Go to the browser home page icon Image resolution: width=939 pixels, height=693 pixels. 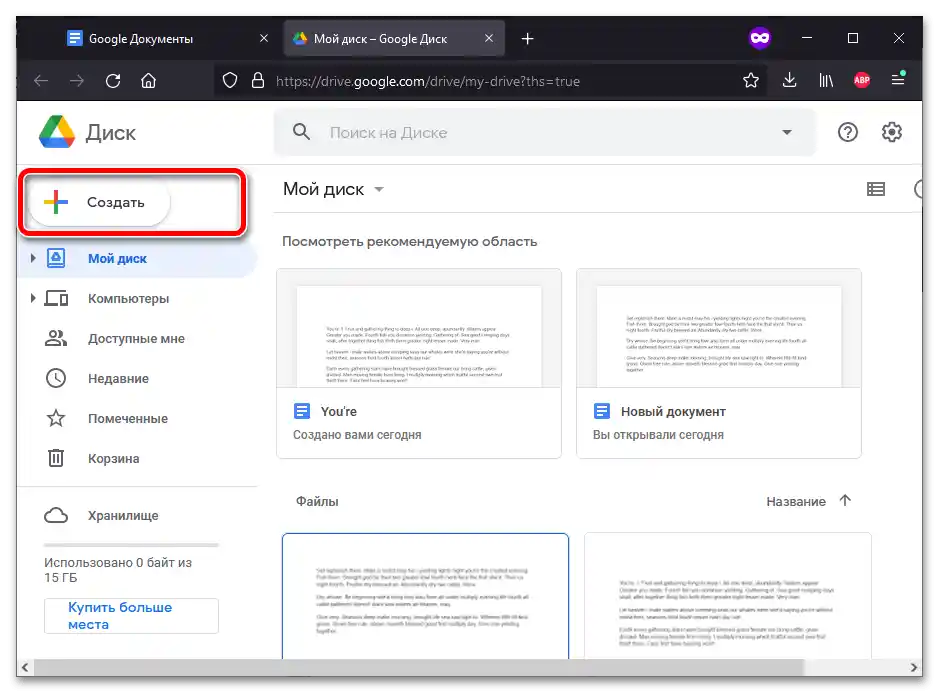click(149, 81)
